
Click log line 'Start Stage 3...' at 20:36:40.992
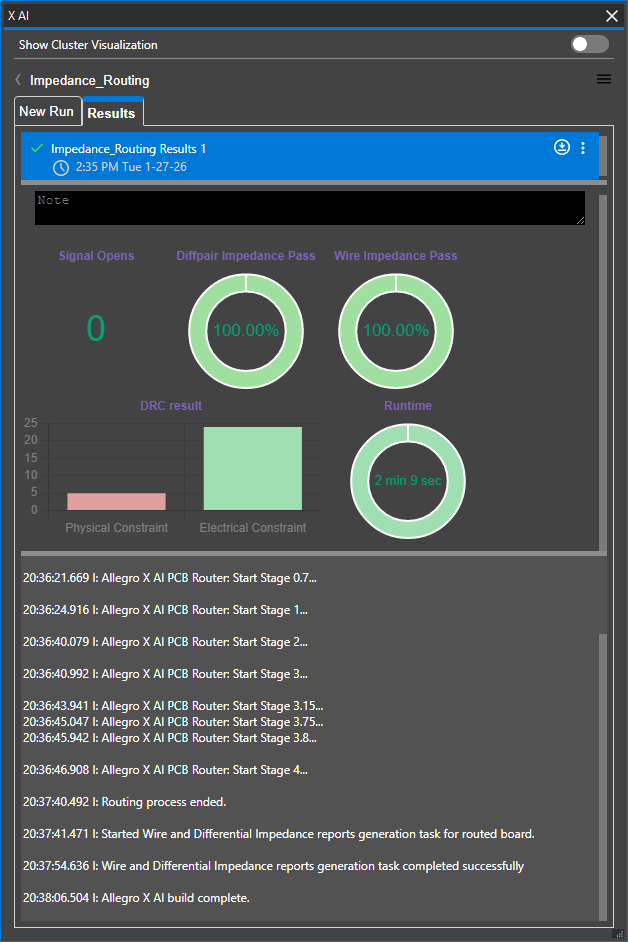point(165,674)
